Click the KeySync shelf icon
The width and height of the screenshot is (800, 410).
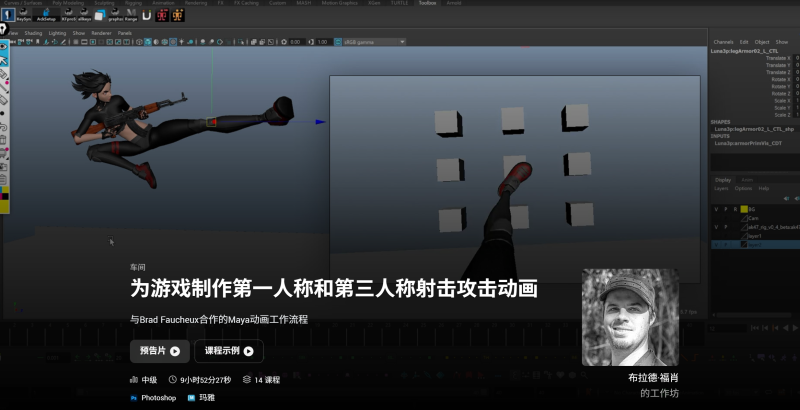click(x=23, y=15)
